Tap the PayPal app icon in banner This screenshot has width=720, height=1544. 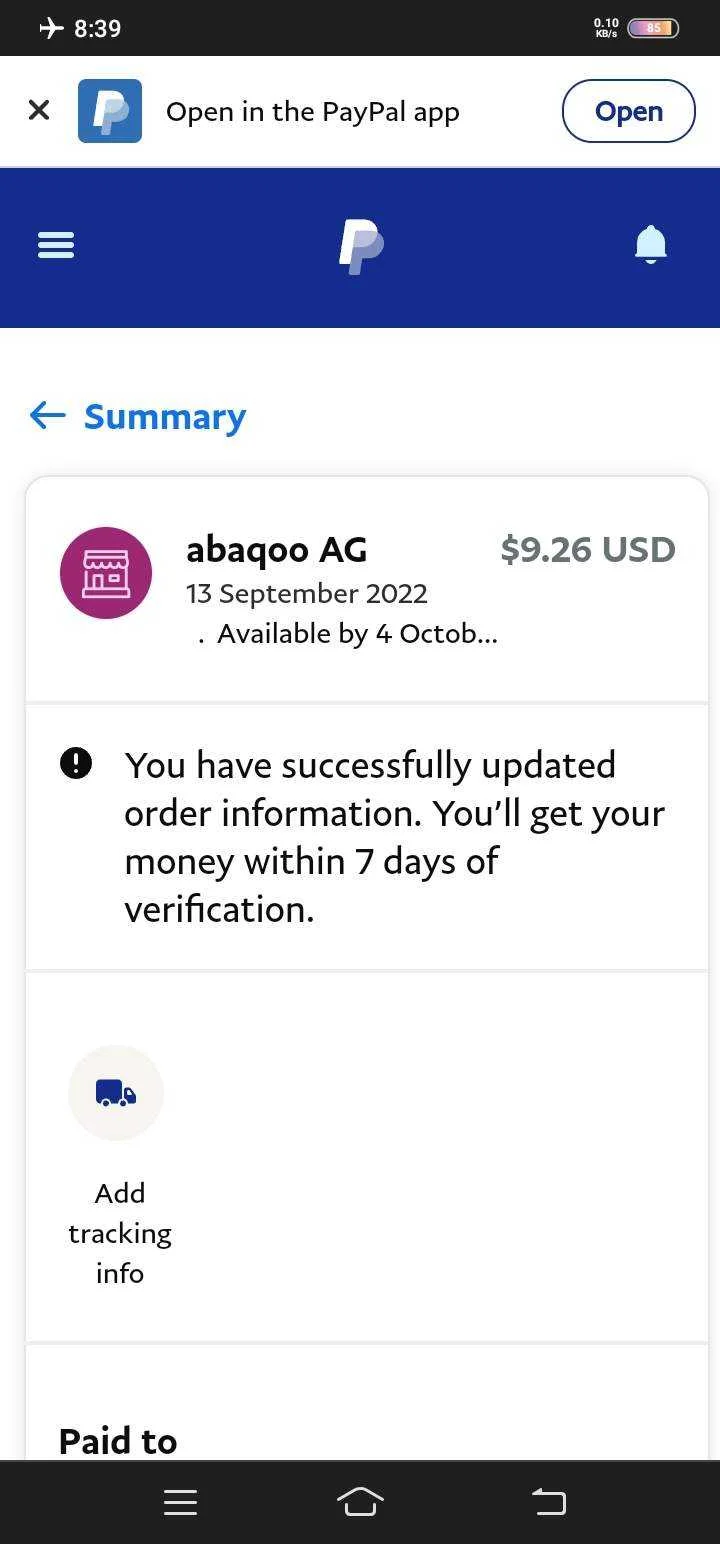110,111
